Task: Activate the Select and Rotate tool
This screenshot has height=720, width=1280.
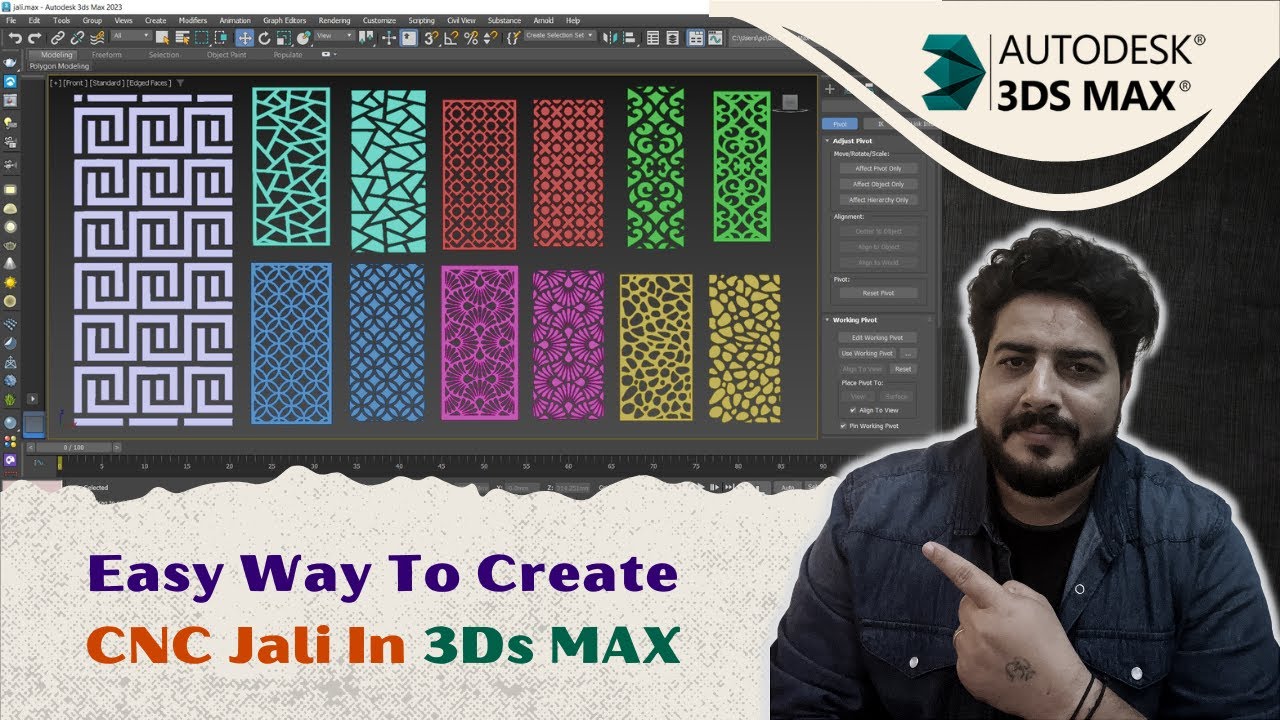Action: pos(264,38)
